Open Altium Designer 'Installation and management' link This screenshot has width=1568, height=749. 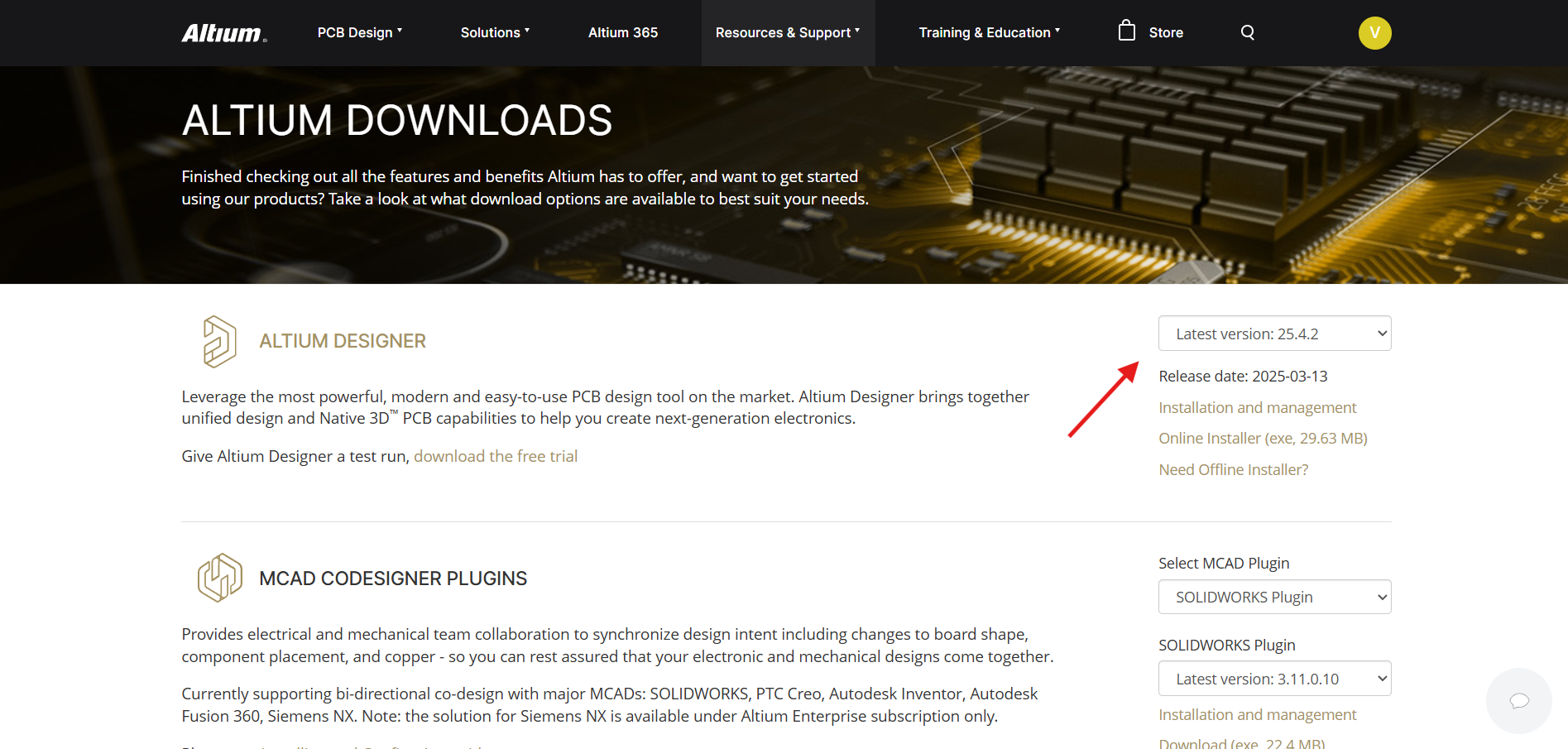pos(1257,407)
